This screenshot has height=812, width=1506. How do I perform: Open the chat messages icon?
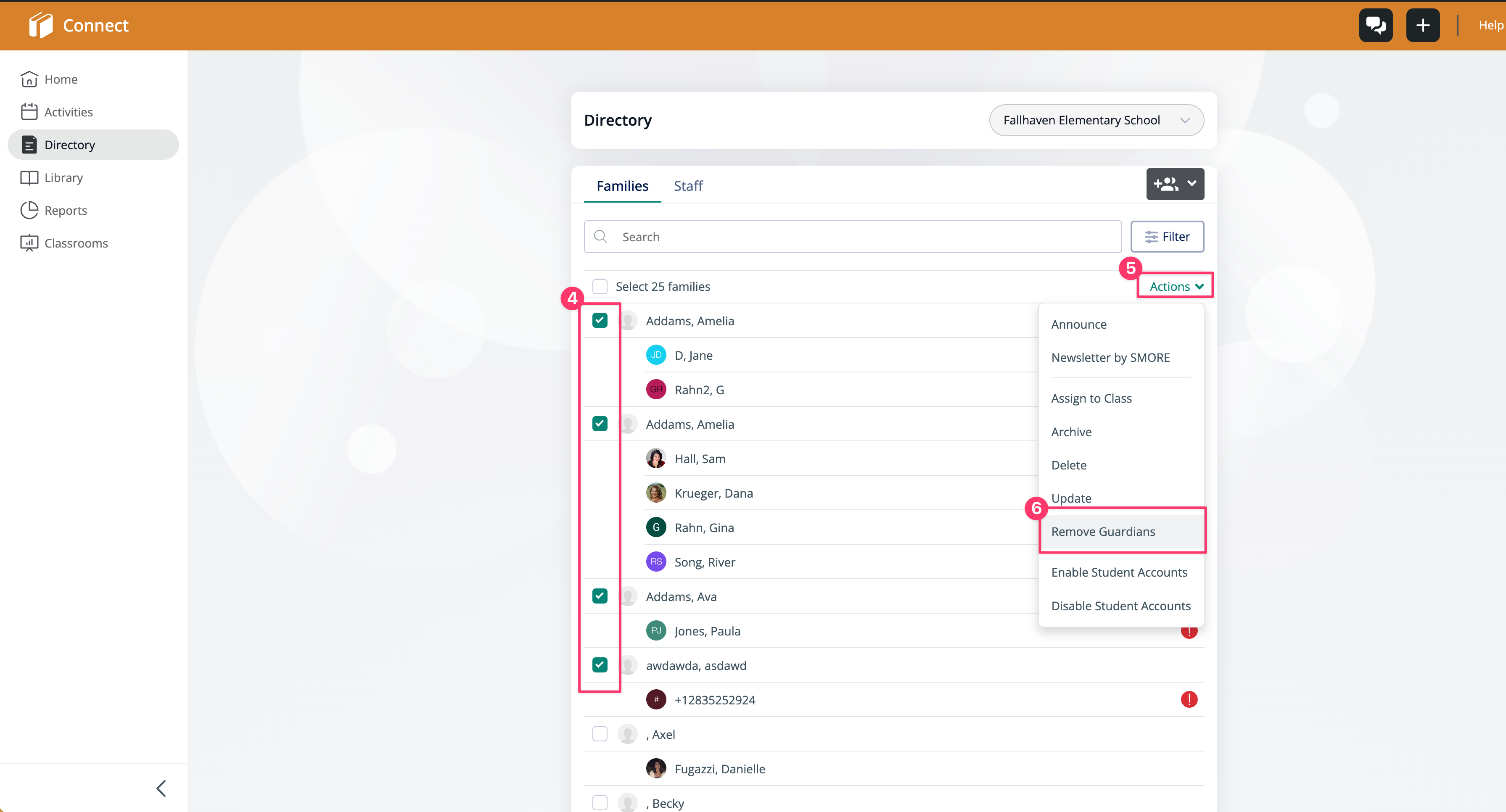[1376, 25]
